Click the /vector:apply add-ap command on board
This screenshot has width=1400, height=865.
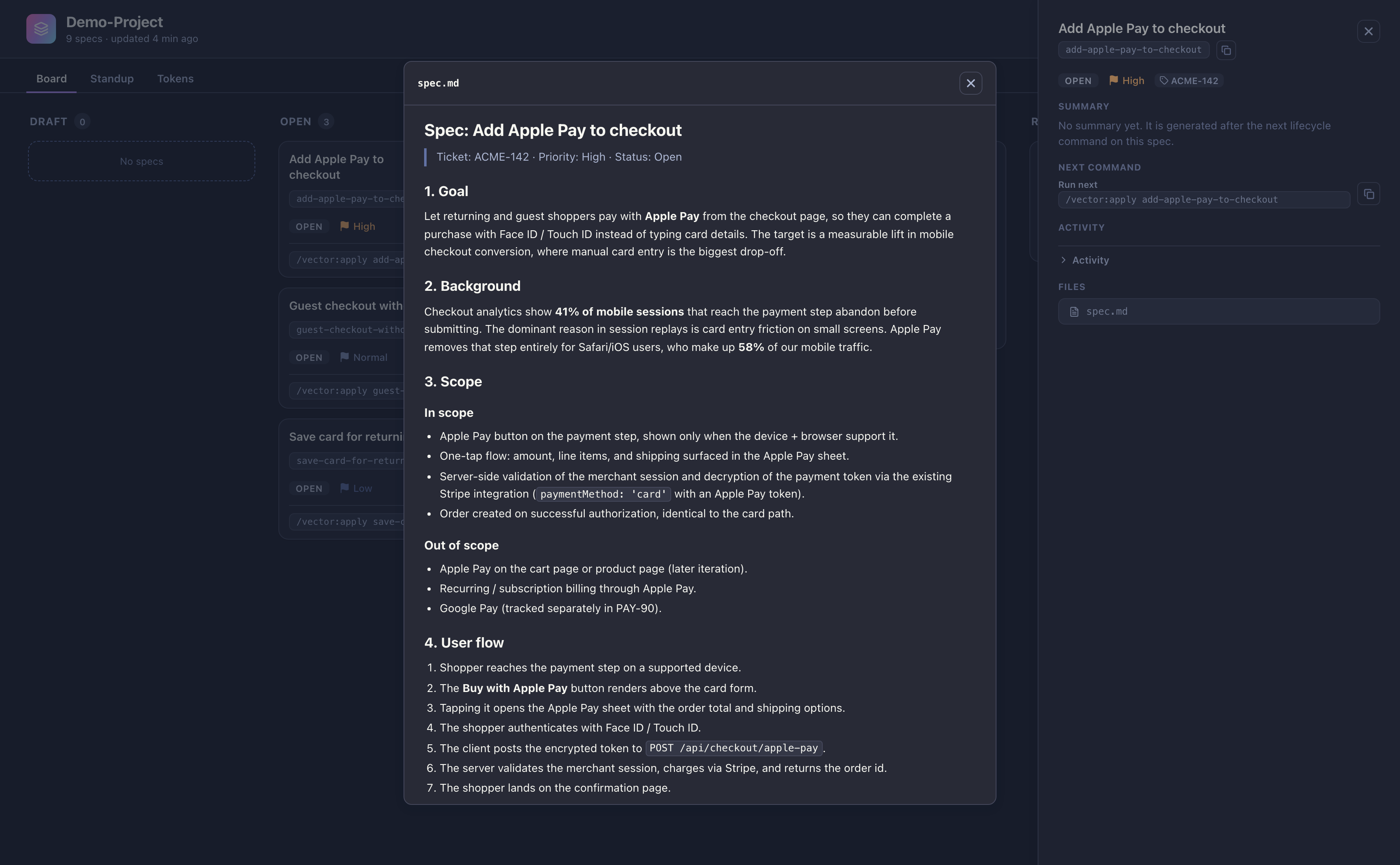pyautogui.click(x=347, y=260)
